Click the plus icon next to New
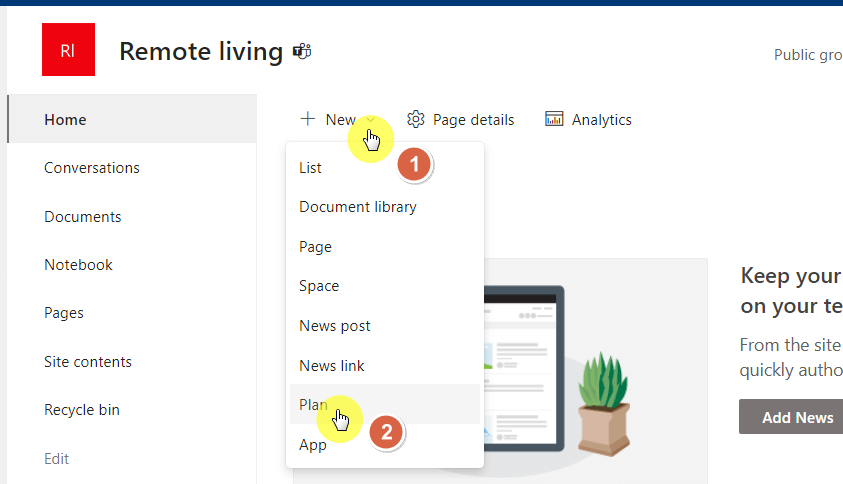The width and height of the screenshot is (843, 484). click(308, 119)
